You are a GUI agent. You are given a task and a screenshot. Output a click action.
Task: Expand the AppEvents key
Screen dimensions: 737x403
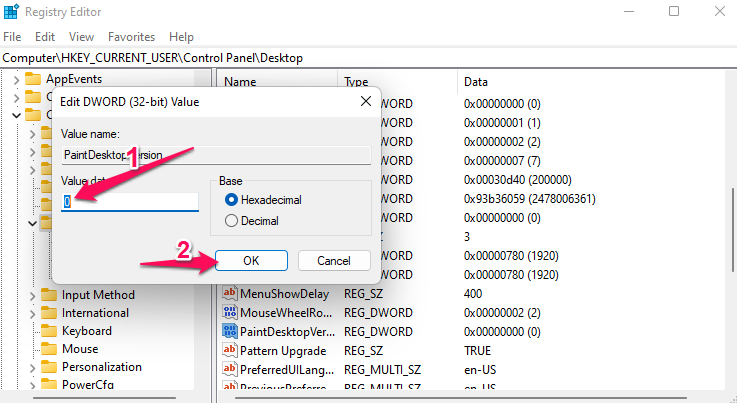[16, 79]
